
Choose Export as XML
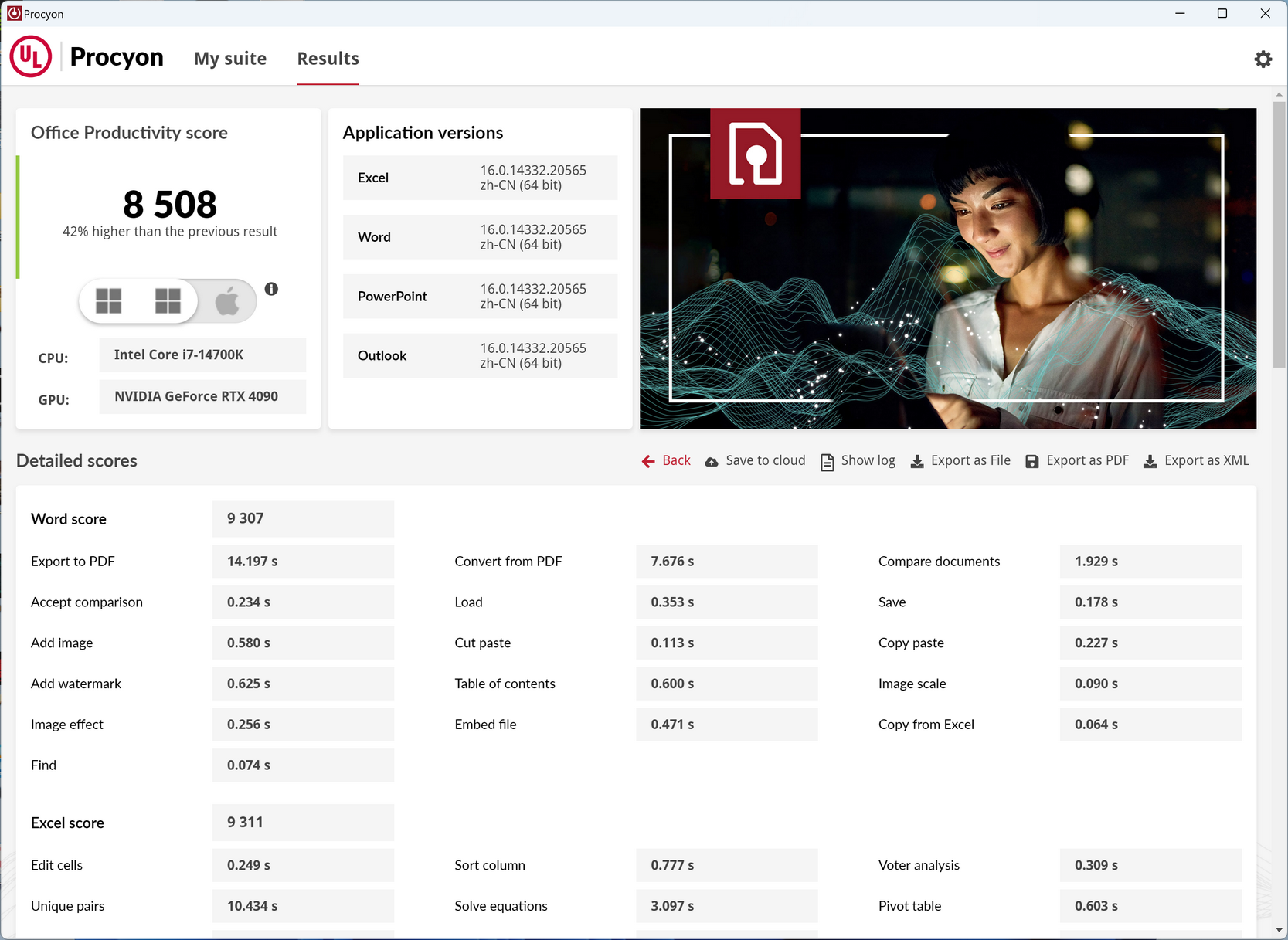pyautogui.click(x=1206, y=460)
